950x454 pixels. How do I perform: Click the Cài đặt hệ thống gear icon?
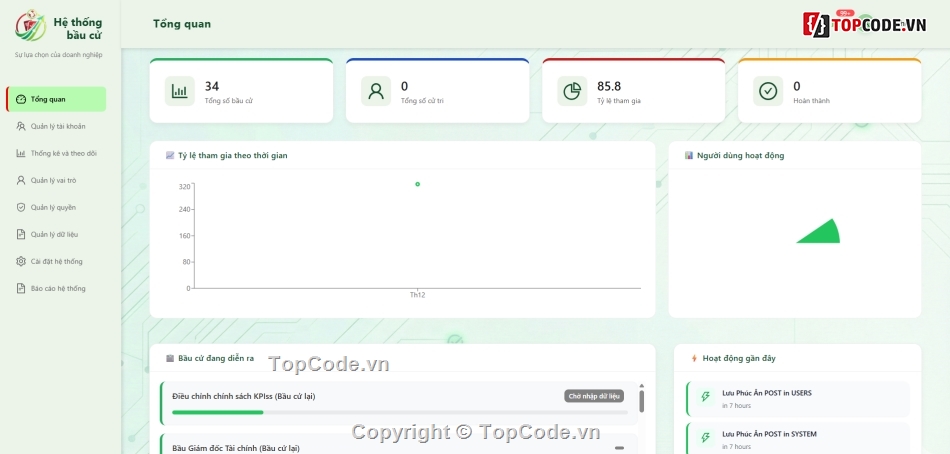(x=21, y=261)
